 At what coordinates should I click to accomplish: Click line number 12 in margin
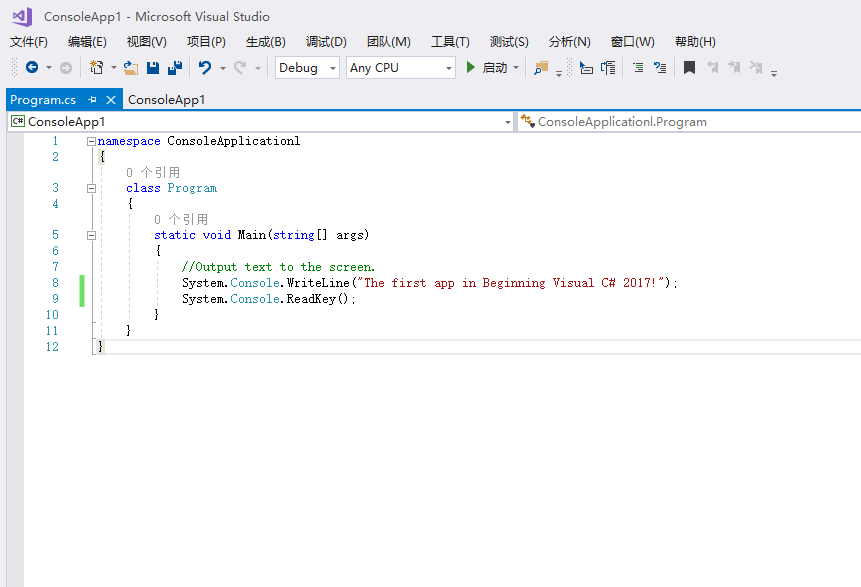[x=52, y=347]
